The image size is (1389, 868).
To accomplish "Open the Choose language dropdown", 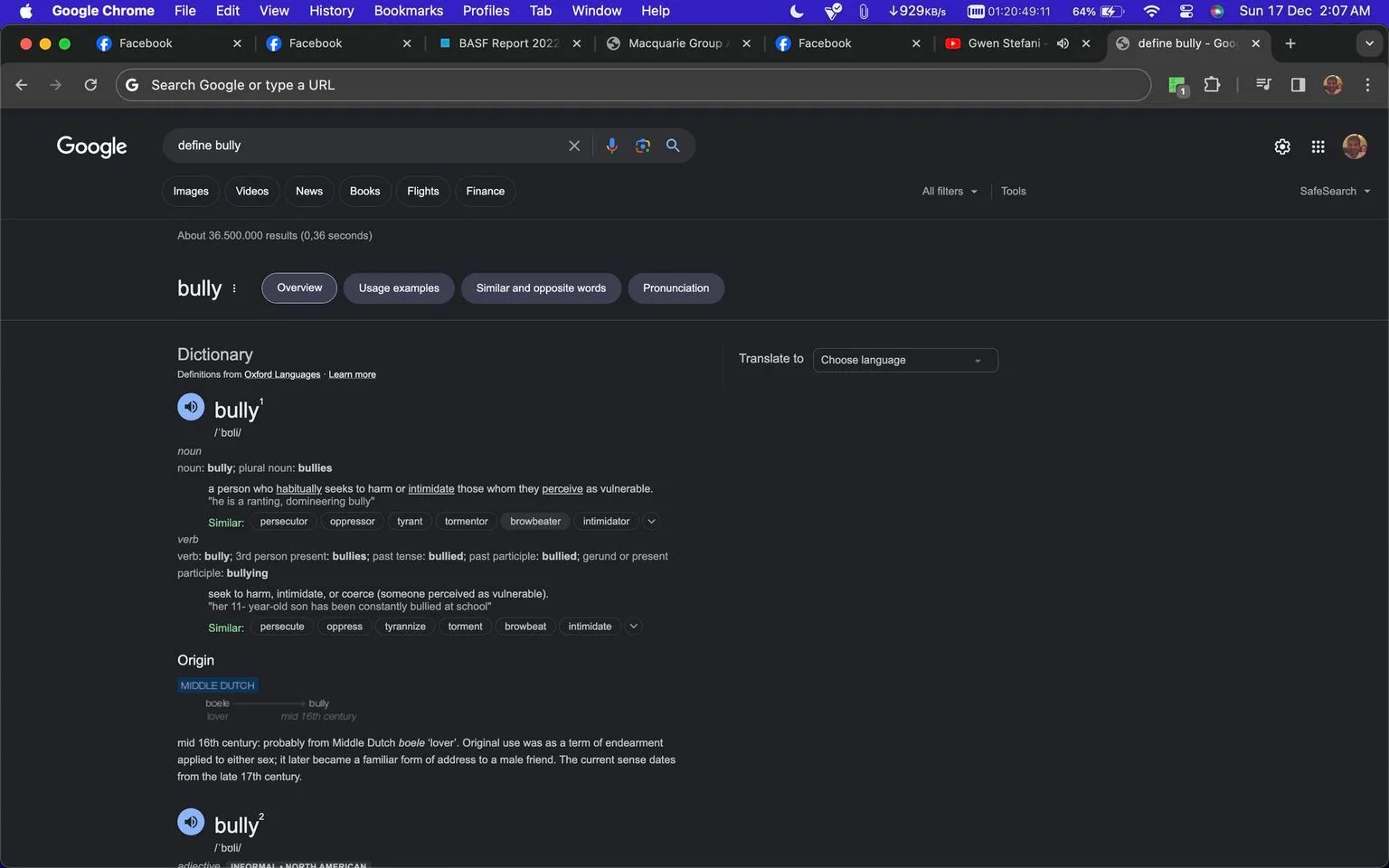I will 905,360.
